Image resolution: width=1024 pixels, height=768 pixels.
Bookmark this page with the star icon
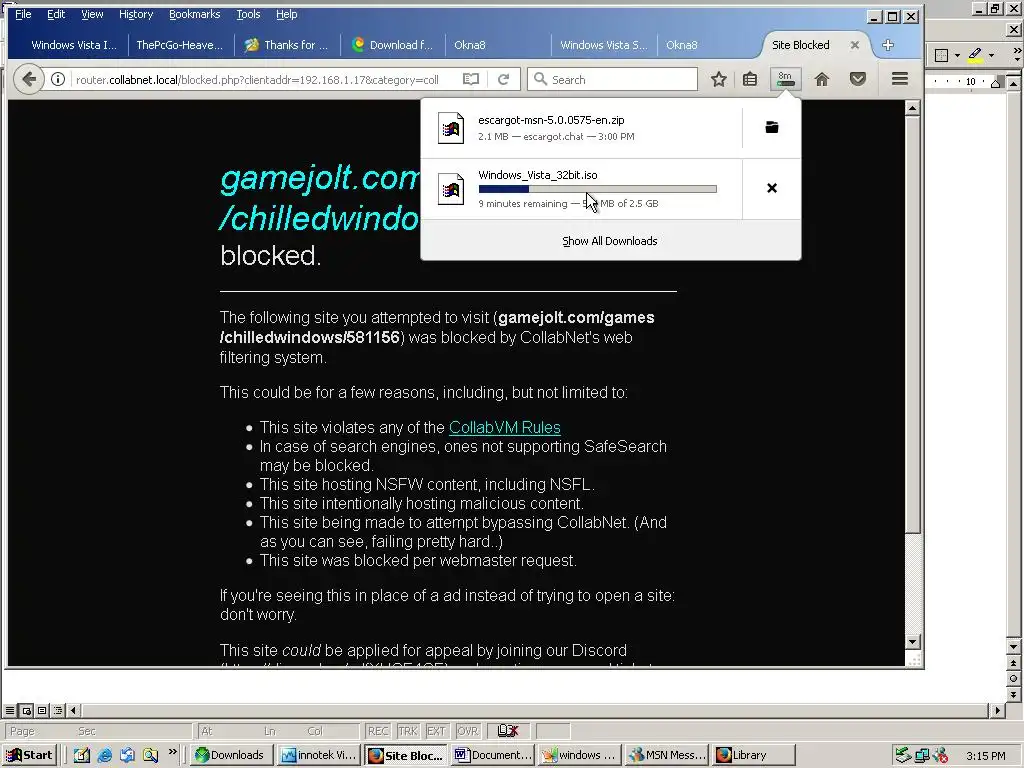pyautogui.click(x=718, y=79)
